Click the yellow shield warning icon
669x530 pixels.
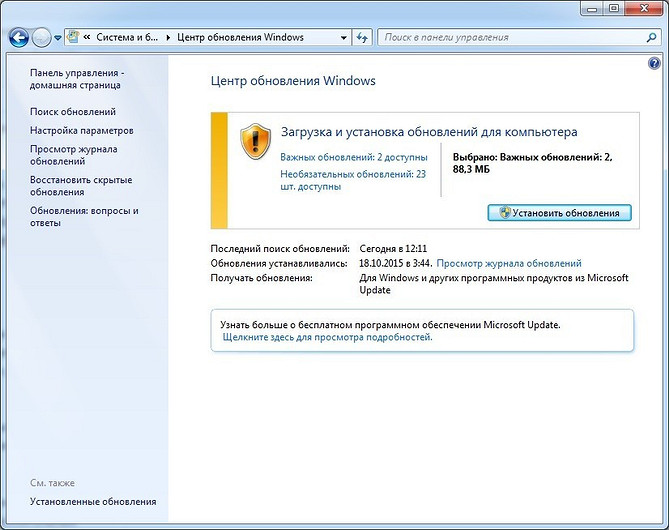[254, 142]
